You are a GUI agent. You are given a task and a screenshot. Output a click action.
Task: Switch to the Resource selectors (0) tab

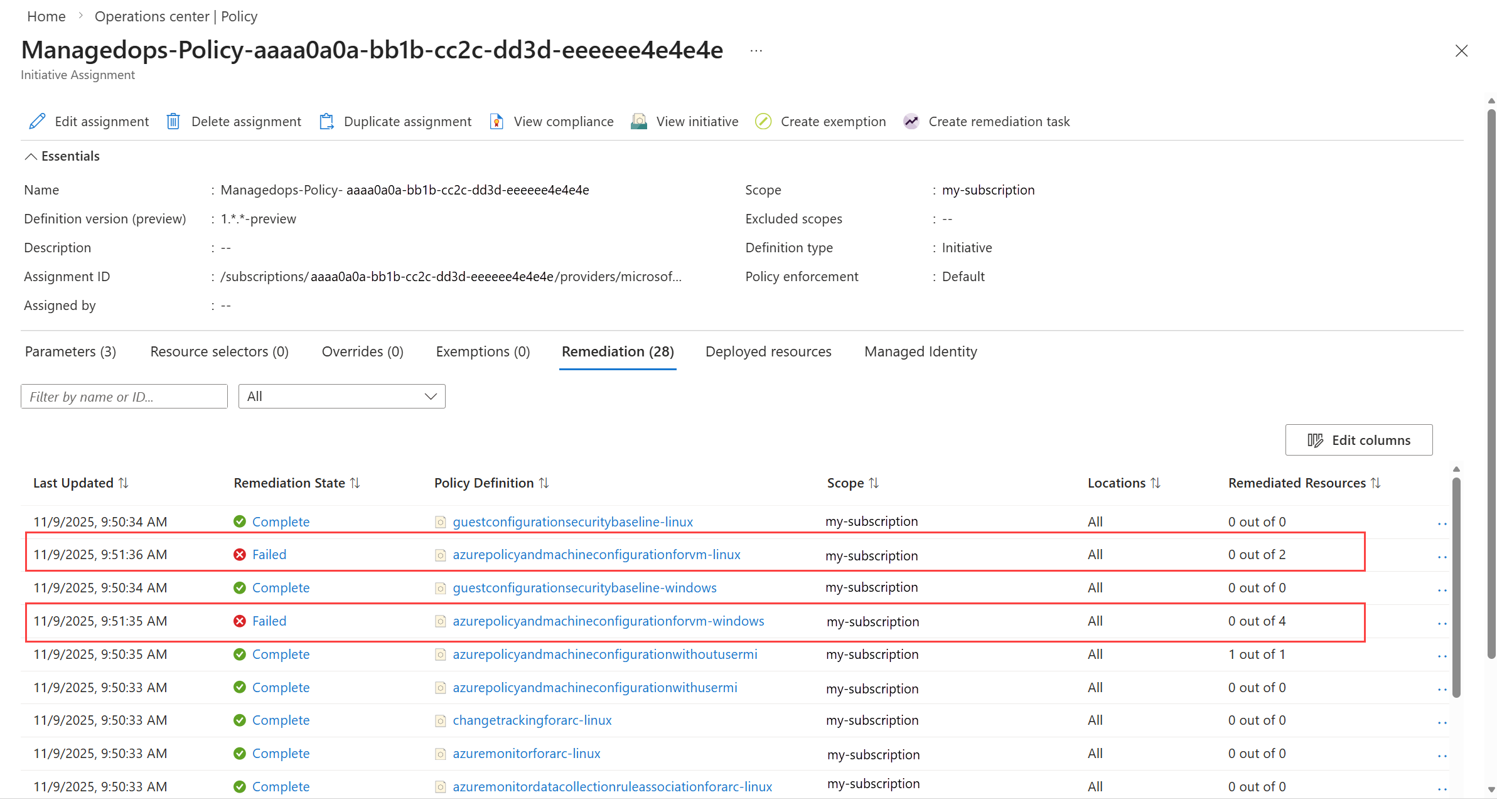(220, 351)
